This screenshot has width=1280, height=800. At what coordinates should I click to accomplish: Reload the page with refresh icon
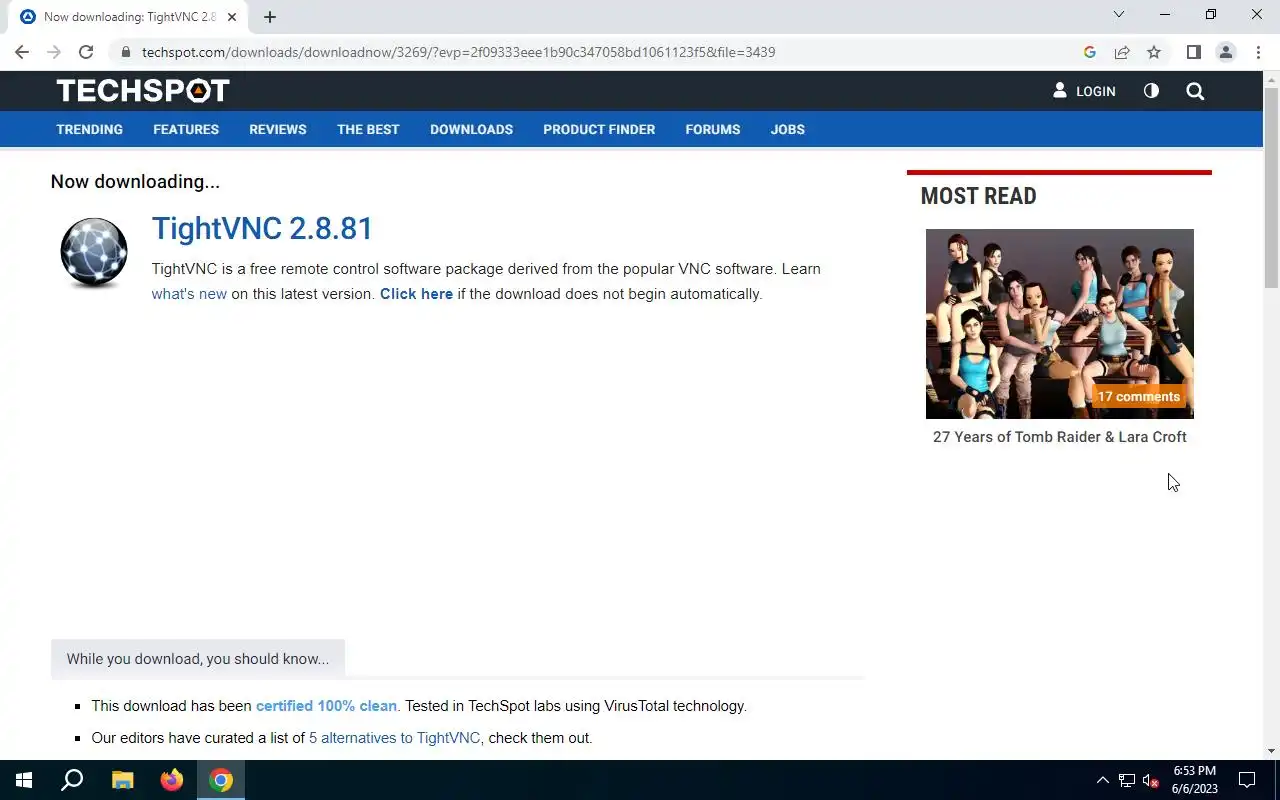86,52
